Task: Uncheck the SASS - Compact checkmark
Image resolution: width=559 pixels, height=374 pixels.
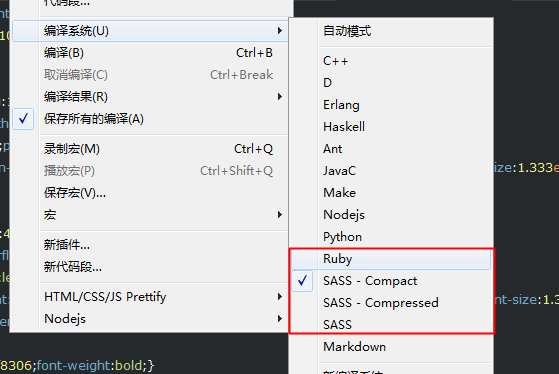Action: tap(302, 281)
